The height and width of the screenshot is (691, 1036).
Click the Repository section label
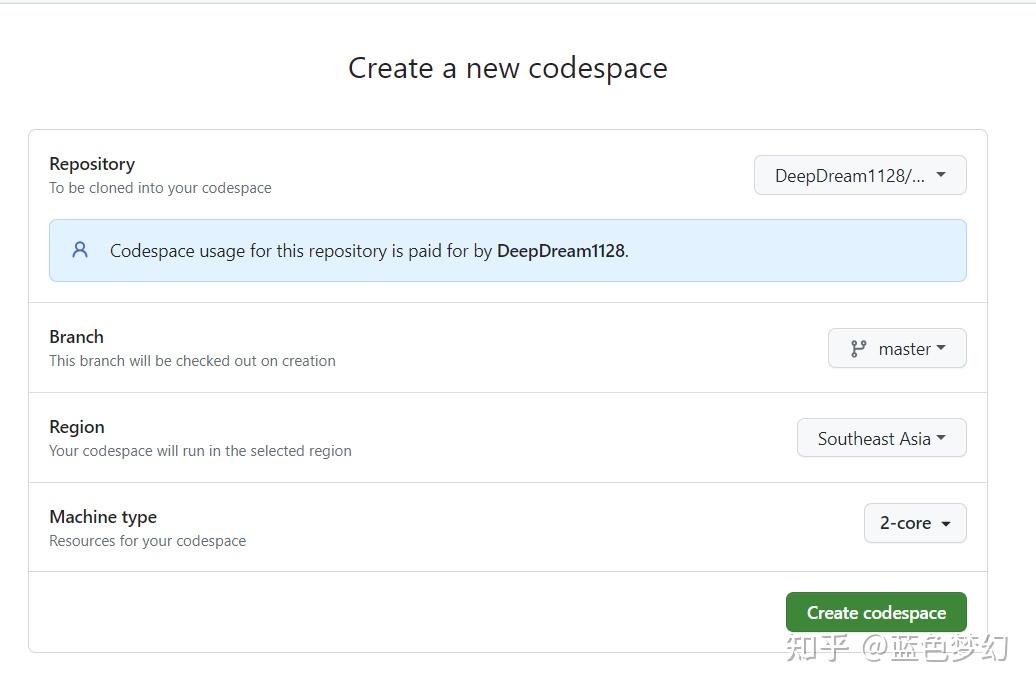[x=92, y=164]
